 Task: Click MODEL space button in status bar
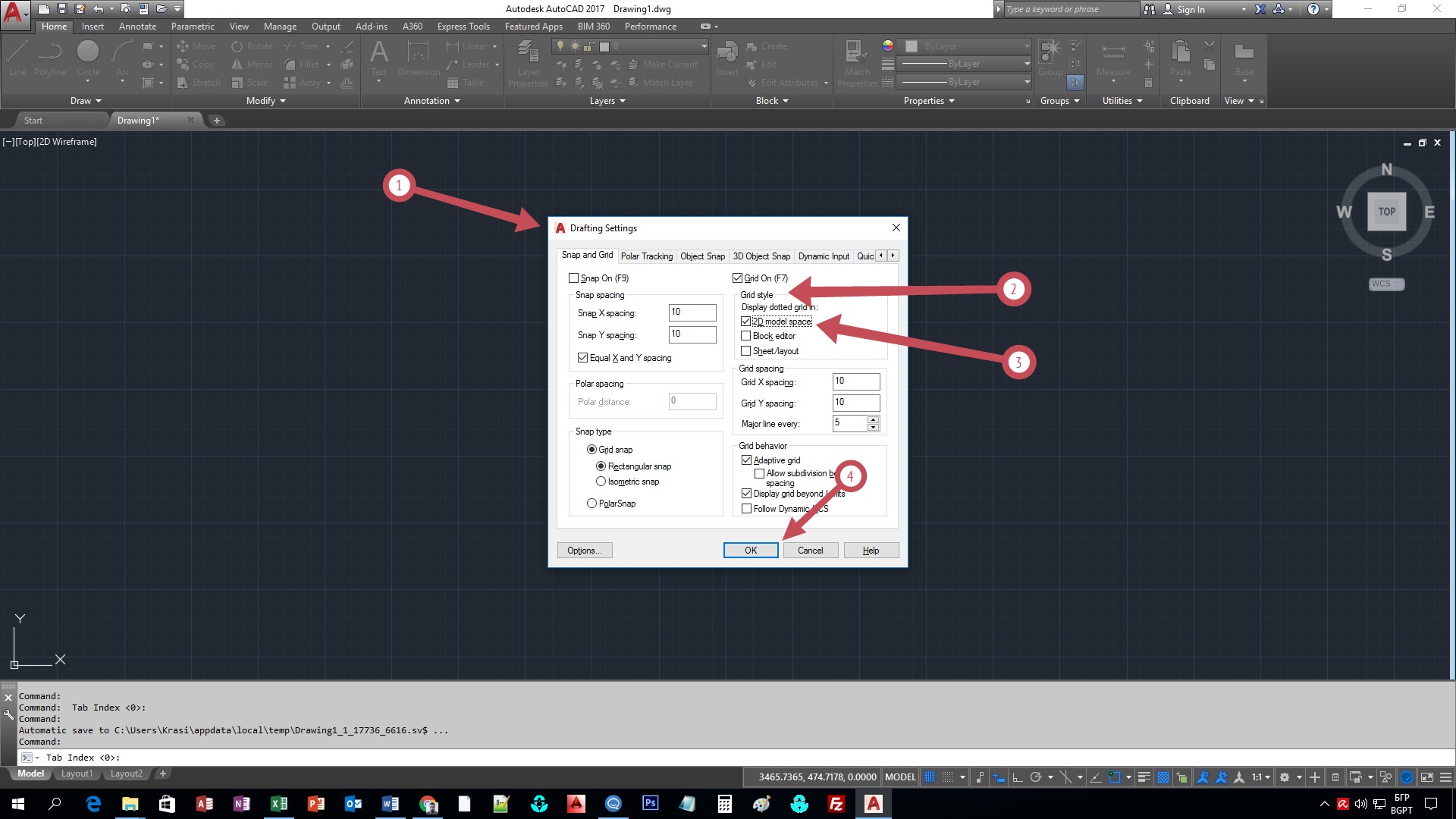(900, 777)
